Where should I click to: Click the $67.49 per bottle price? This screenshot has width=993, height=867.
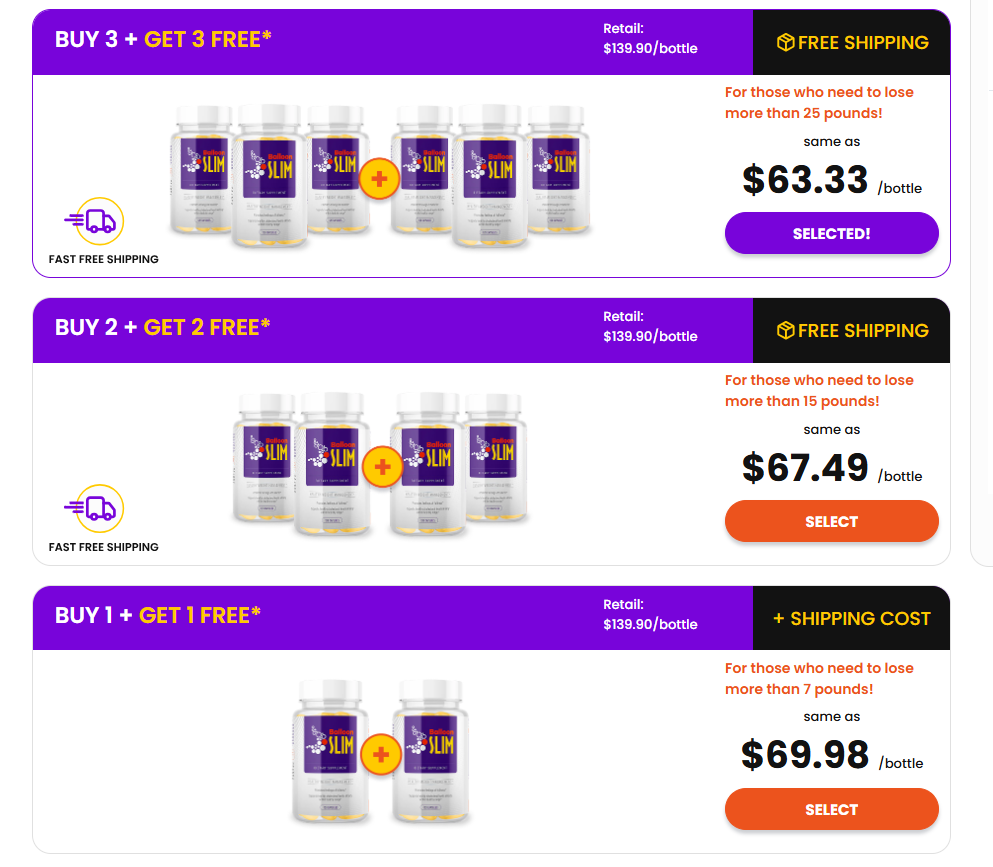(x=805, y=468)
